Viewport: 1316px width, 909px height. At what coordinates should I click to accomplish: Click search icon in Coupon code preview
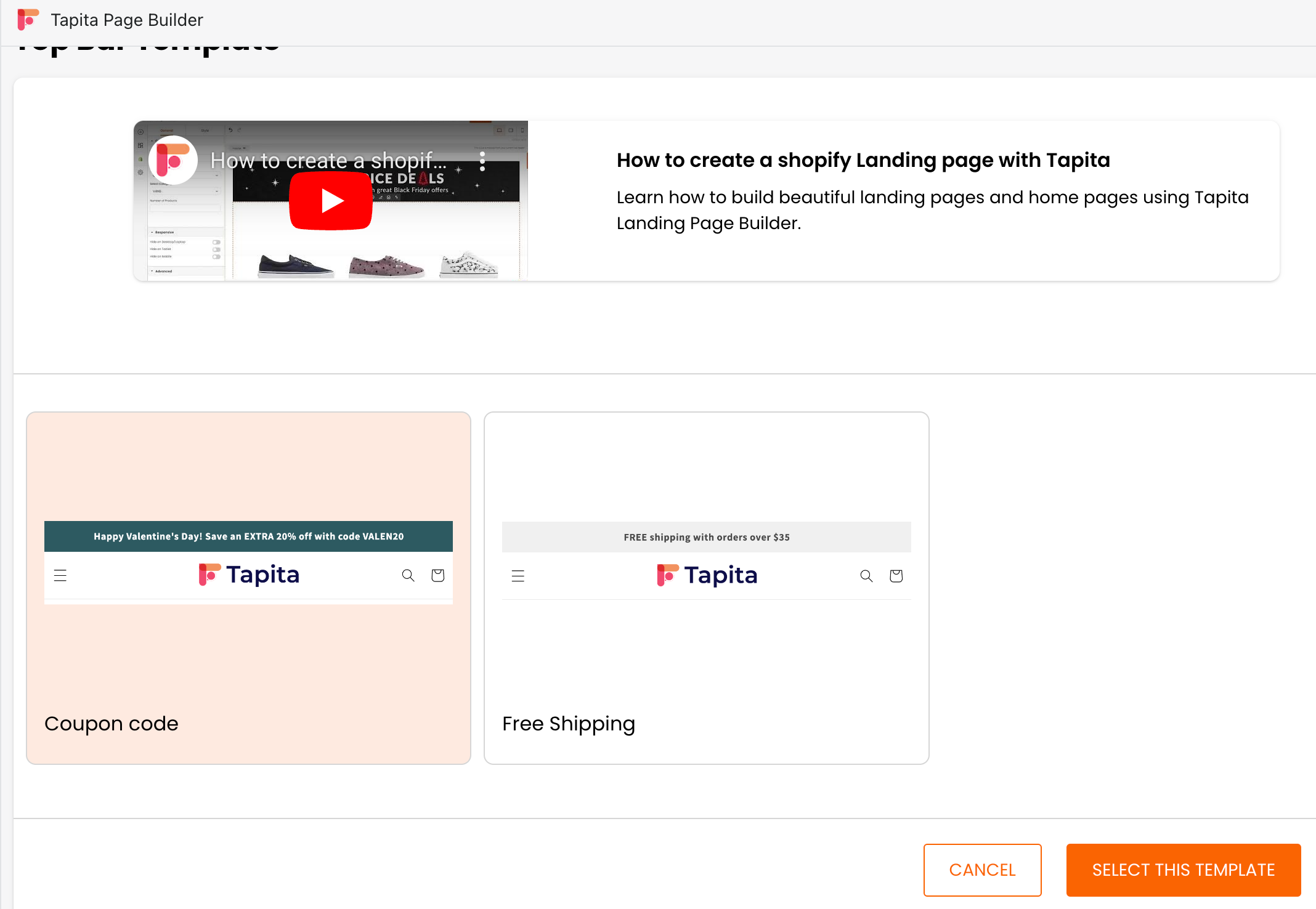coord(408,575)
